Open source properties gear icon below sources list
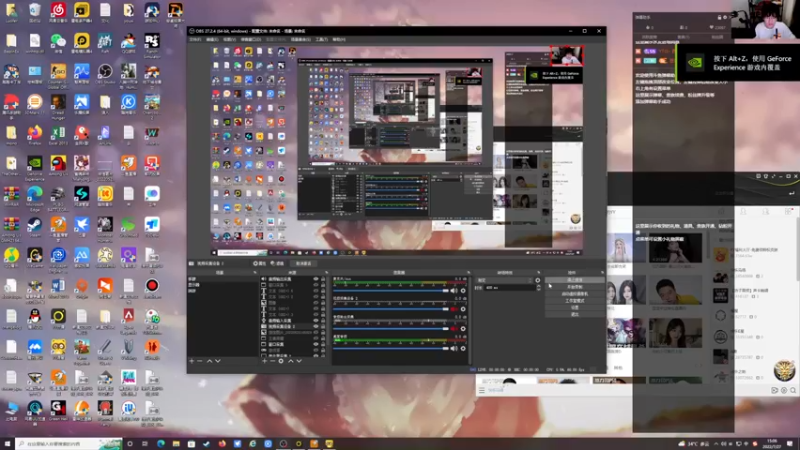The width and height of the screenshot is (800, 450). click(281, 361)
